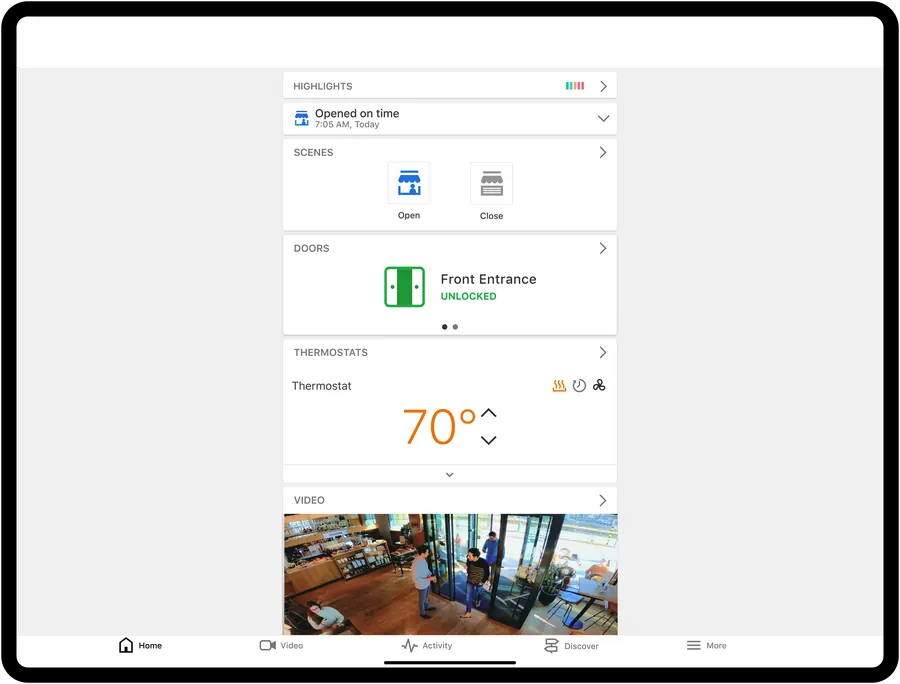900x684 pixels.
Task: Go to second door page dot
Action: 455,327
